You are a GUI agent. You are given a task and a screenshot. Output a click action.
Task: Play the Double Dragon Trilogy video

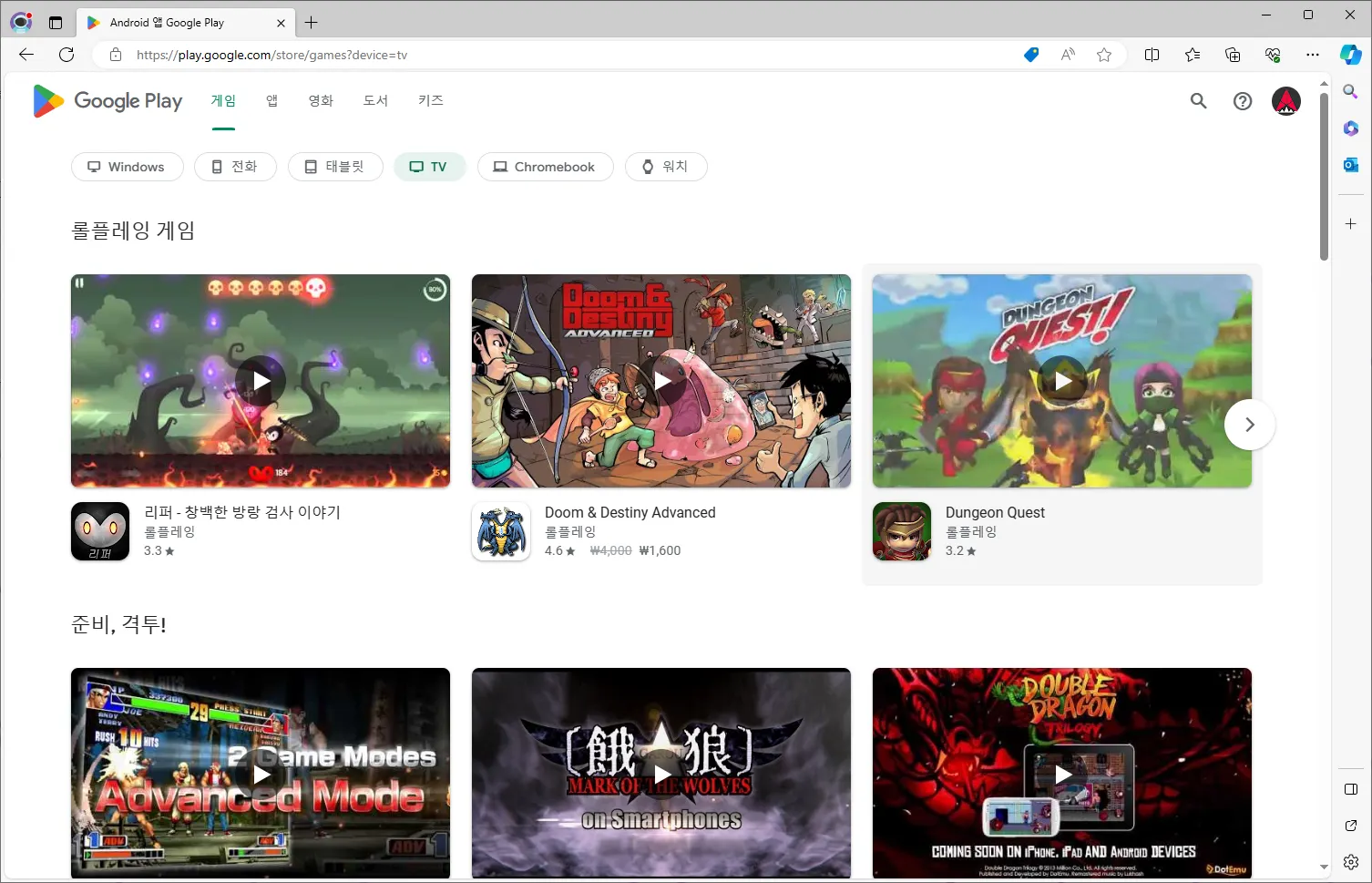point(1062,774)
